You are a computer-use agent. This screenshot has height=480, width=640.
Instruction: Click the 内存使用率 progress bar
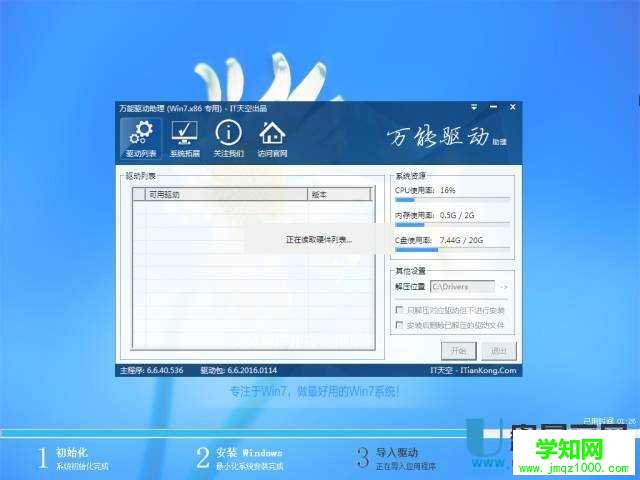click(452, 224)
